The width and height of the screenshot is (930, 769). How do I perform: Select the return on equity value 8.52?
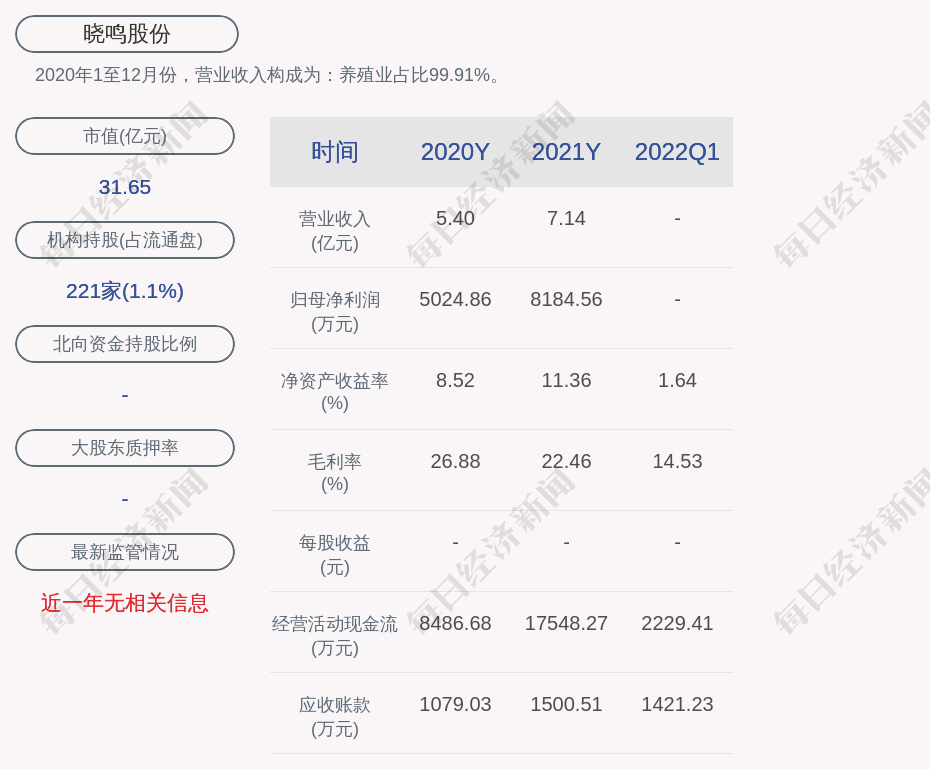pos(456,380)
